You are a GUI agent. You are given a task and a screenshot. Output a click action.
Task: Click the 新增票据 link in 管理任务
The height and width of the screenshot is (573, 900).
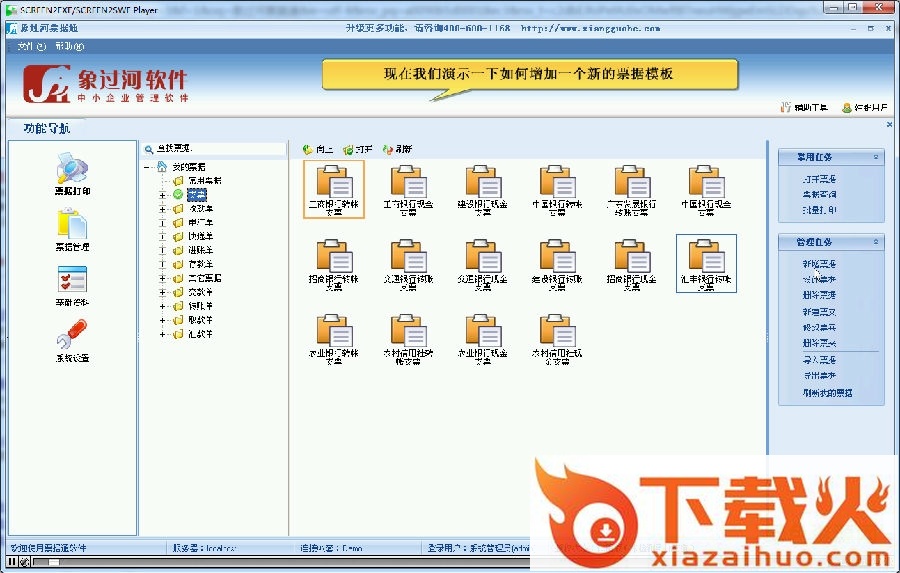coord(818,263)
